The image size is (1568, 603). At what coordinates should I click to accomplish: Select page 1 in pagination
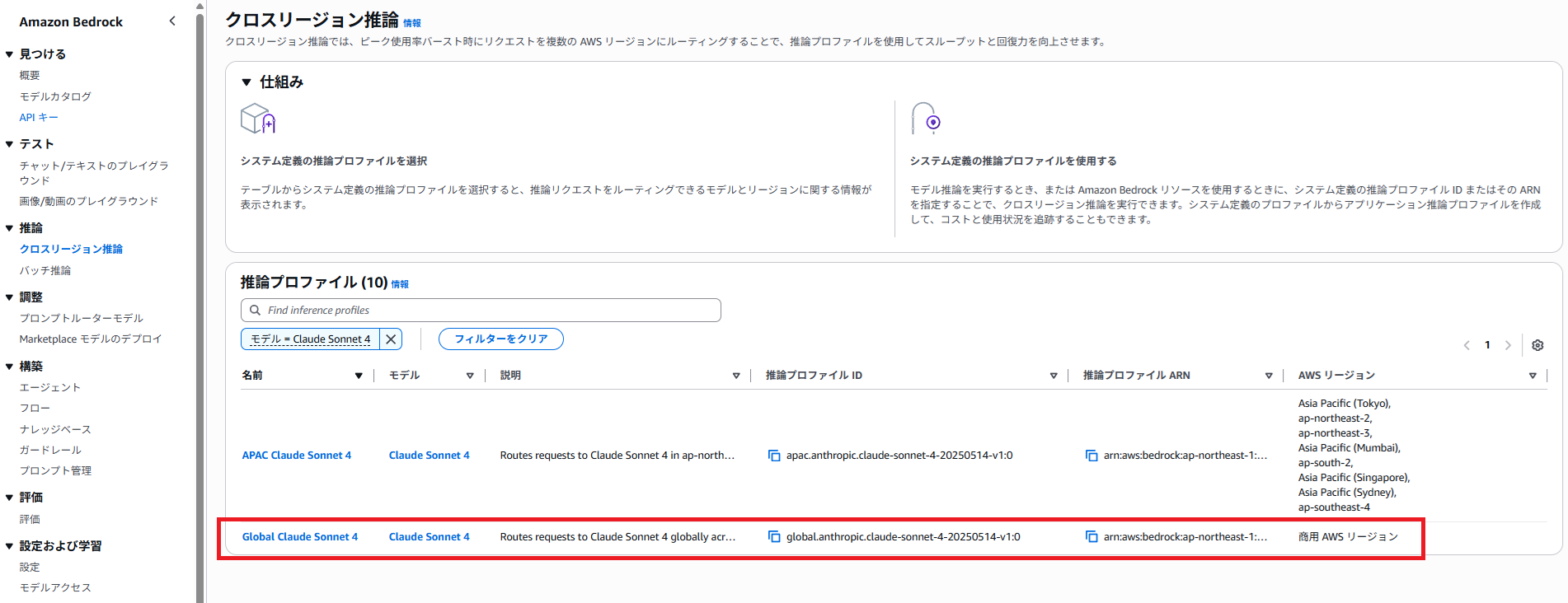(x=1487, y=345)
